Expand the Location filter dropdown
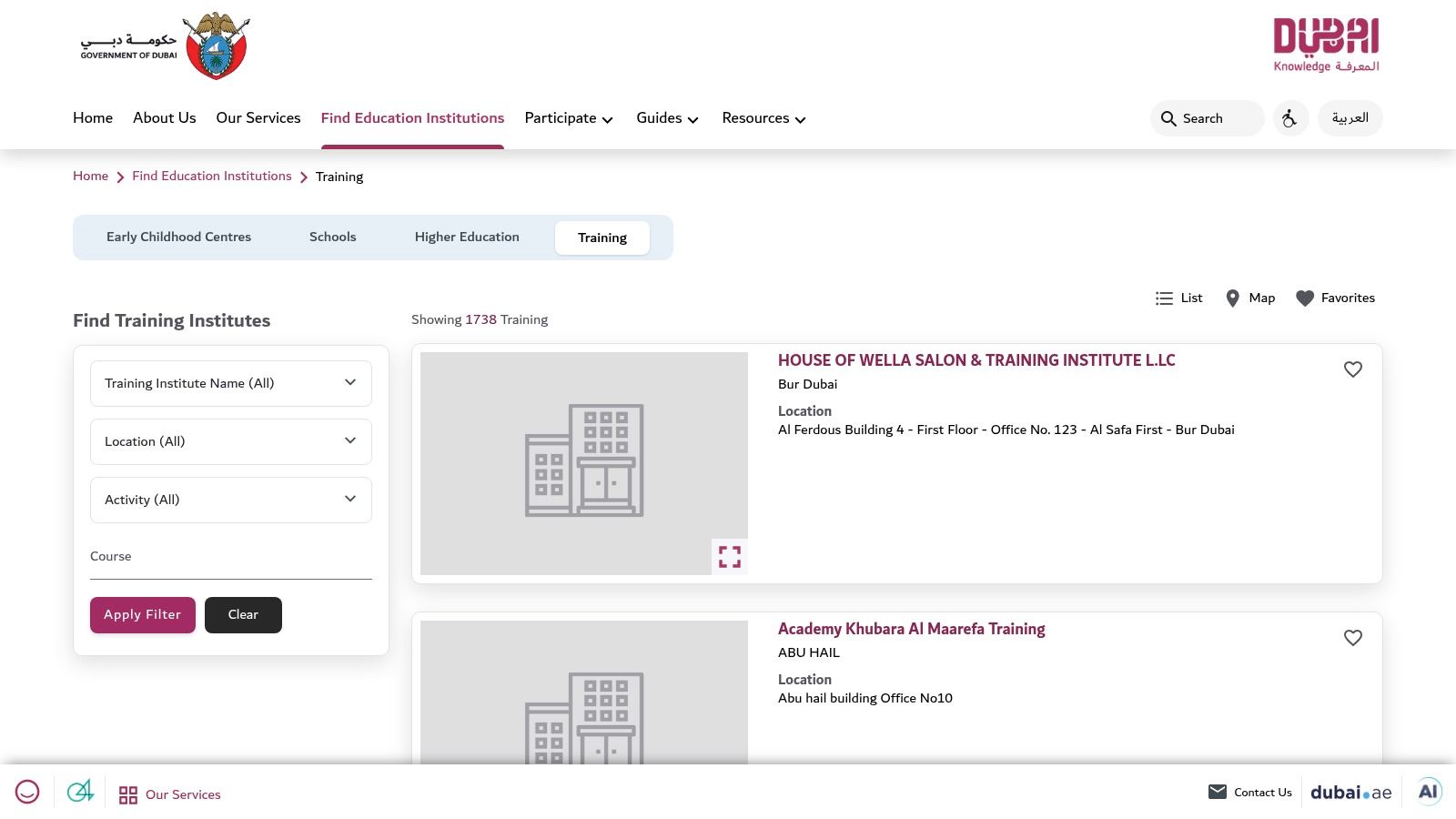This screenshot has height=819, width=1456. click(230, 441)
